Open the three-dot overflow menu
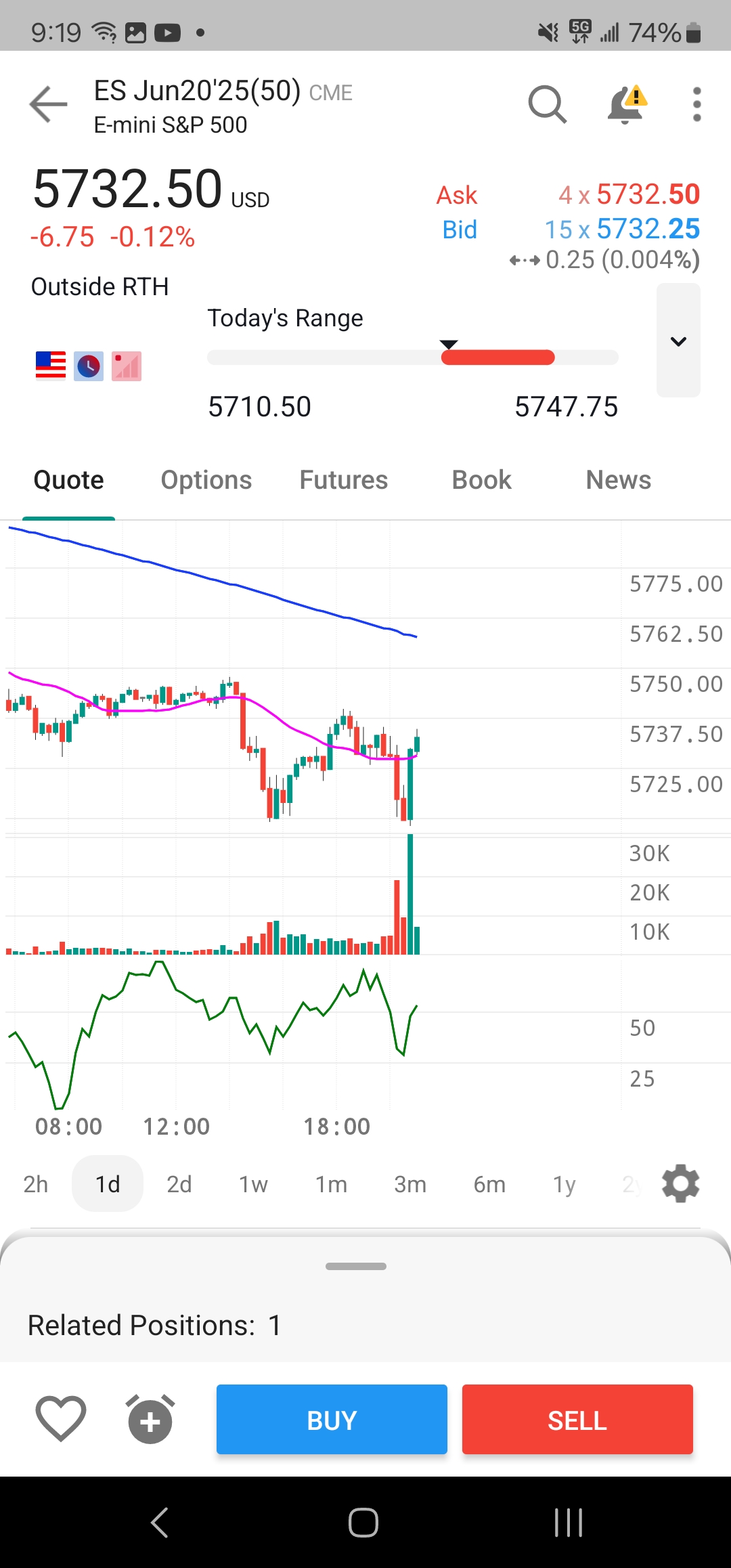The height and width of the screenshot is (1568, 731). 696,104
